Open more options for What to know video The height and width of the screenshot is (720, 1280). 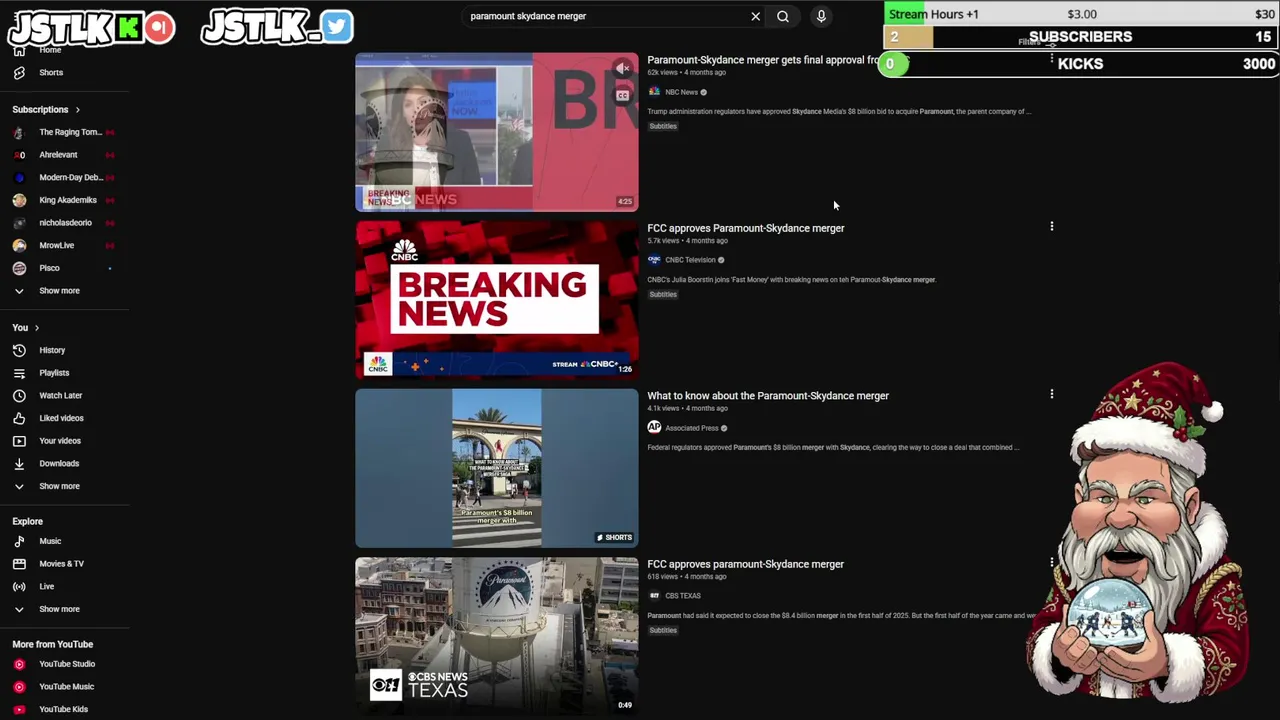[x=1051, y=394]
